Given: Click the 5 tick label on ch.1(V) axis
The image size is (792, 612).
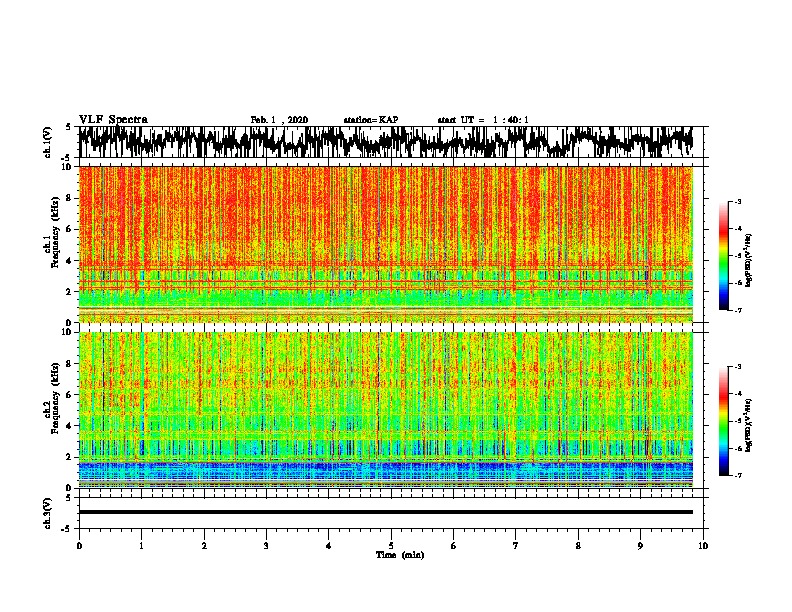Looking at the screenshot, I should (69, 127).
